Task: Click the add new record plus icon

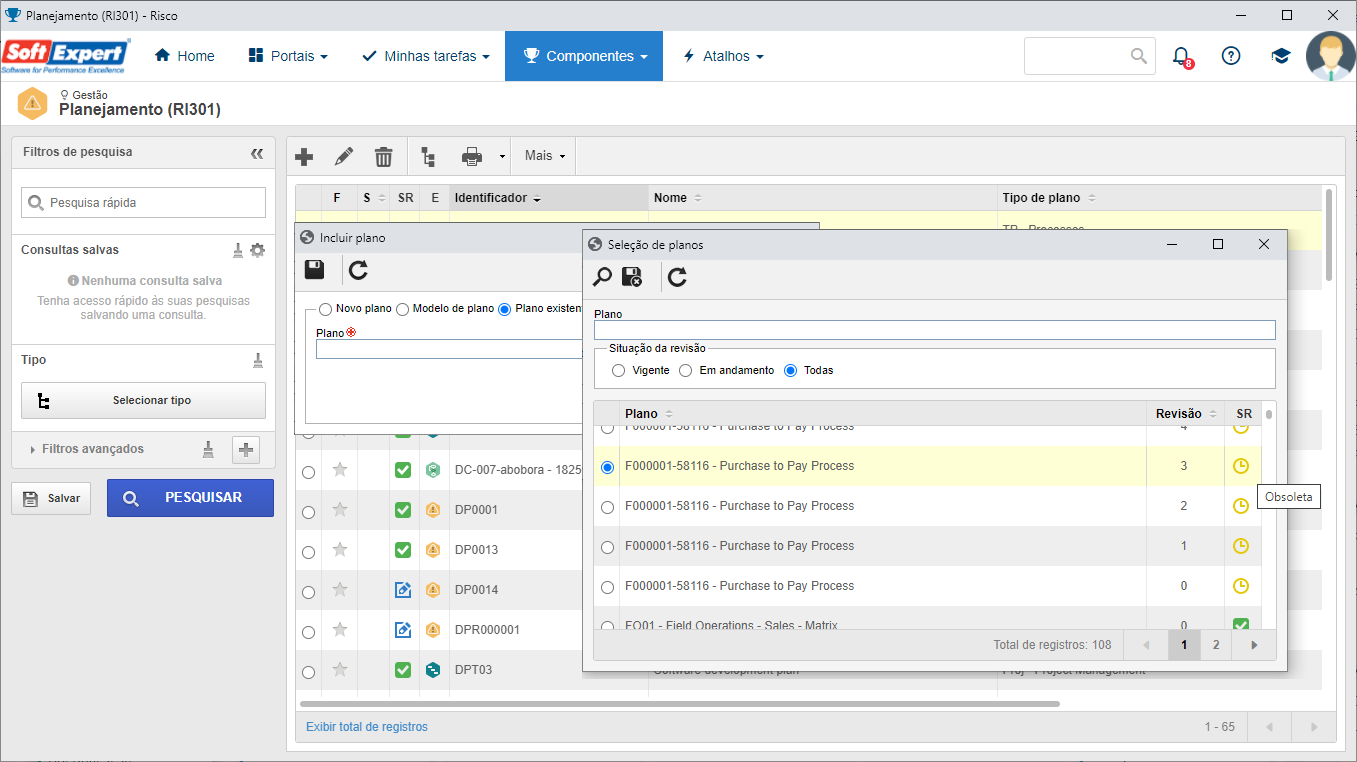Action: [x=305, y=156]
